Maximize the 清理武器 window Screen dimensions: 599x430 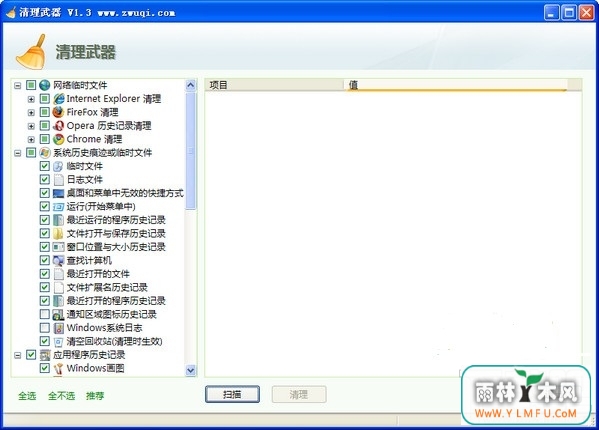click(569, 13)
